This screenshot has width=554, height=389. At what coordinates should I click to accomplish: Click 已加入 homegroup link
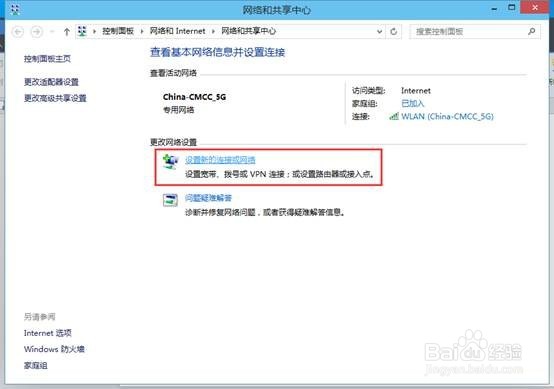(x=412, y=104)
